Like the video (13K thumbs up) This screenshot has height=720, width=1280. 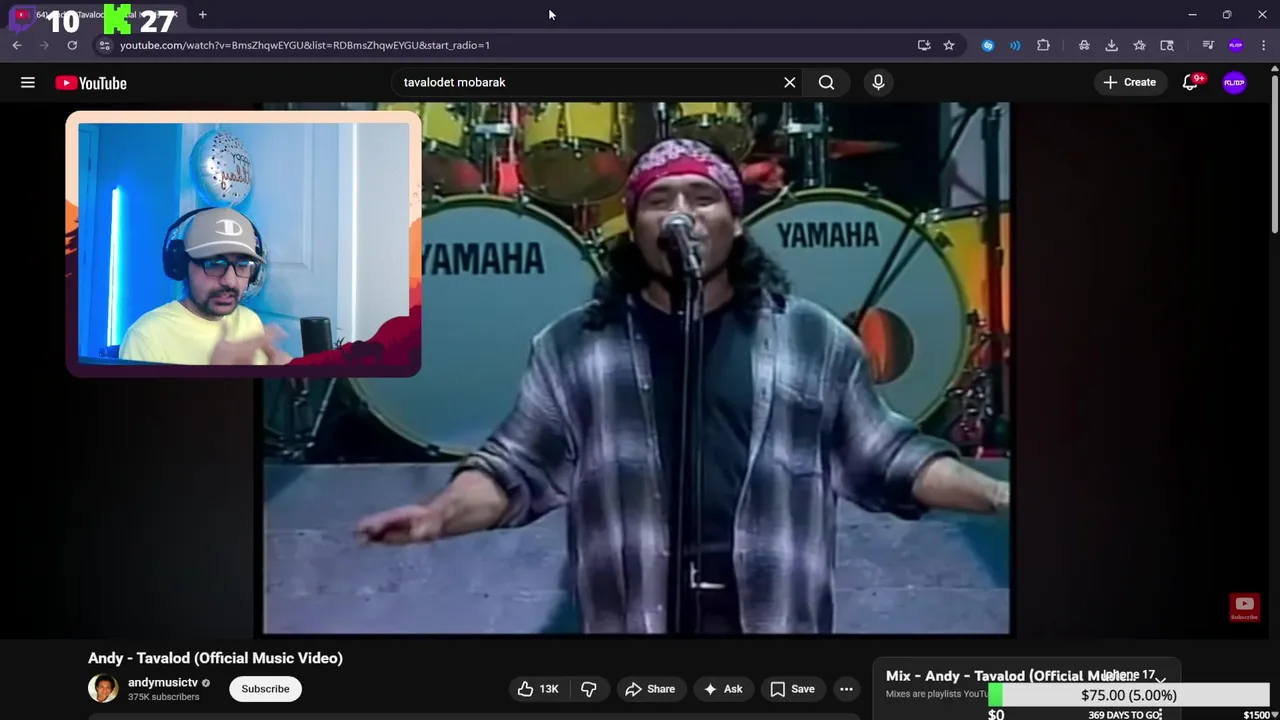(538, 689)
